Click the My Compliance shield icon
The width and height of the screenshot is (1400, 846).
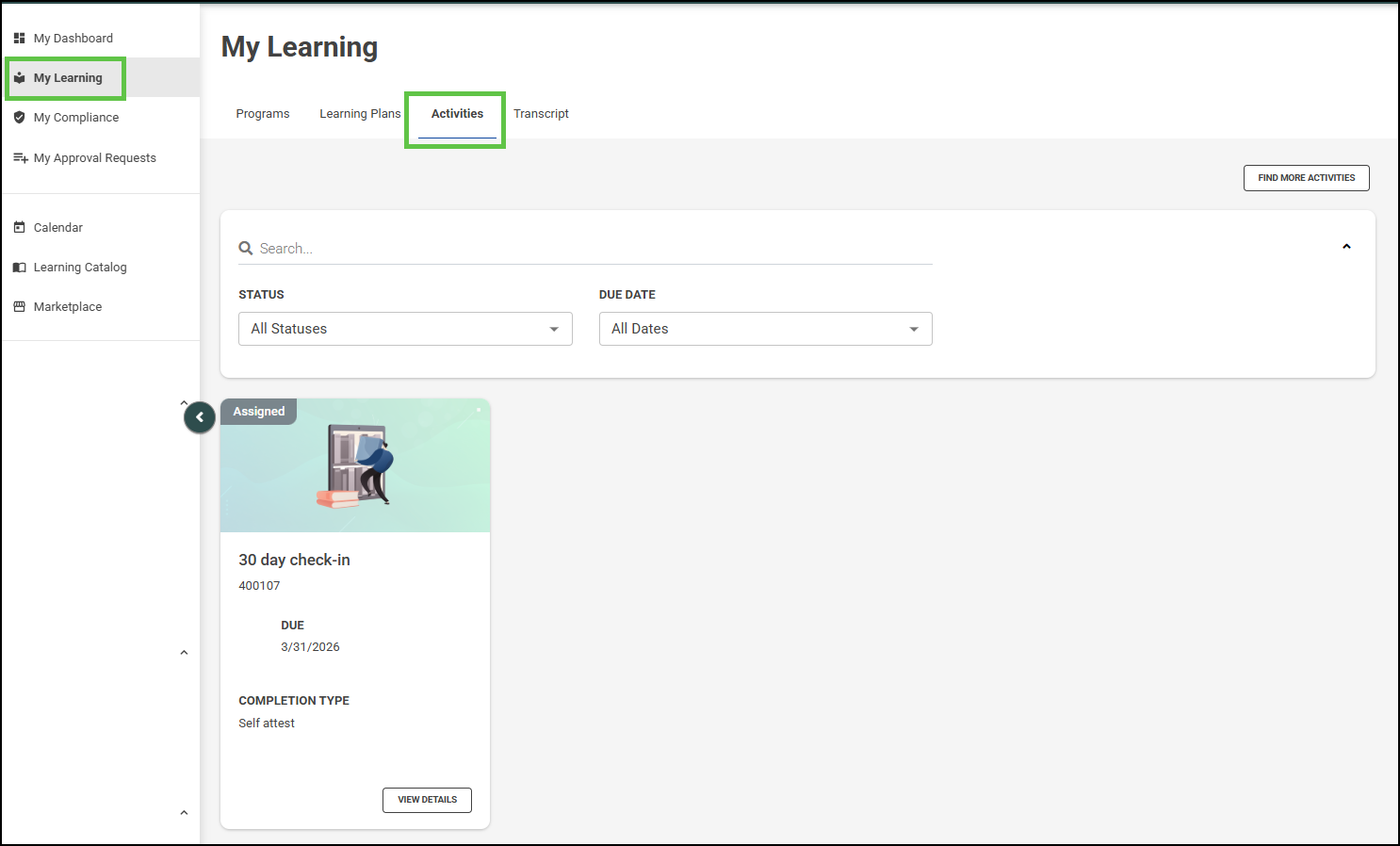19,118
